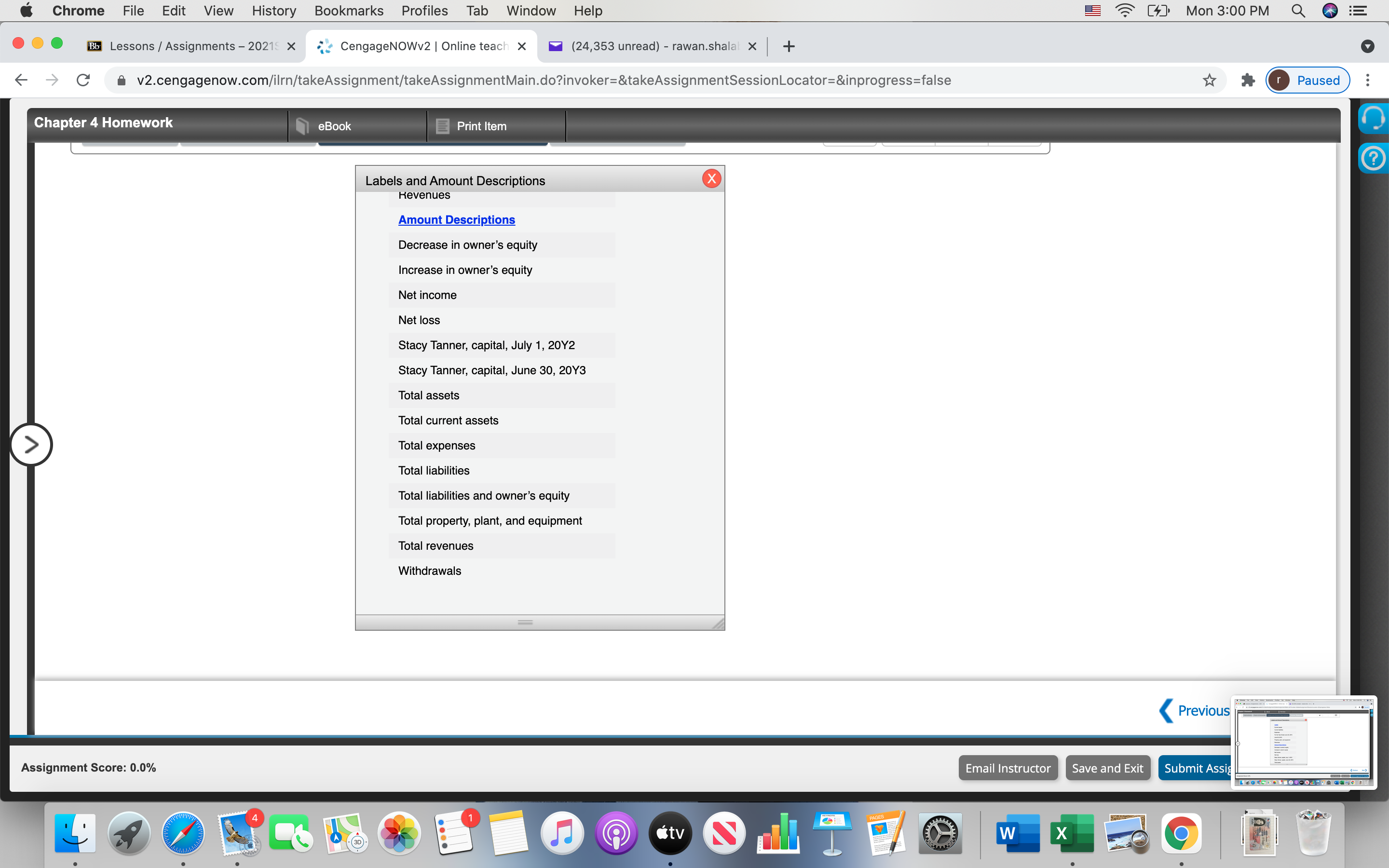This screenshot has height=868, width=1389.
Task: Open Chrome three-dot menu
Action: click(x=1368, y=81)
